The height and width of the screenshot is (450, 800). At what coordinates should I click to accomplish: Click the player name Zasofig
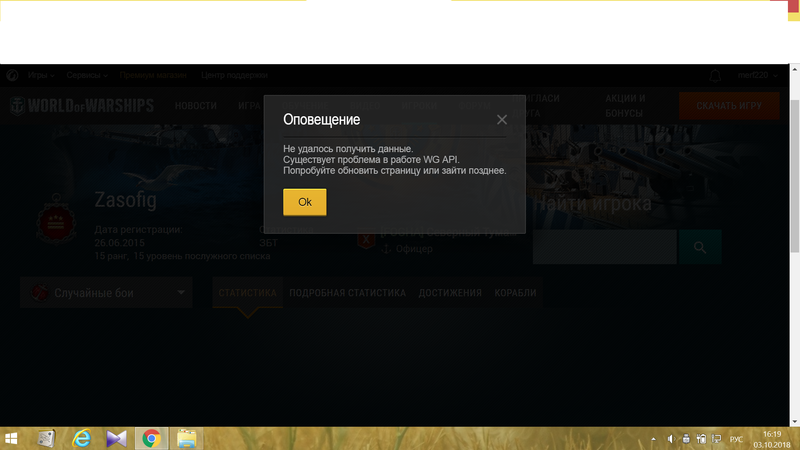tap(126, 200)
